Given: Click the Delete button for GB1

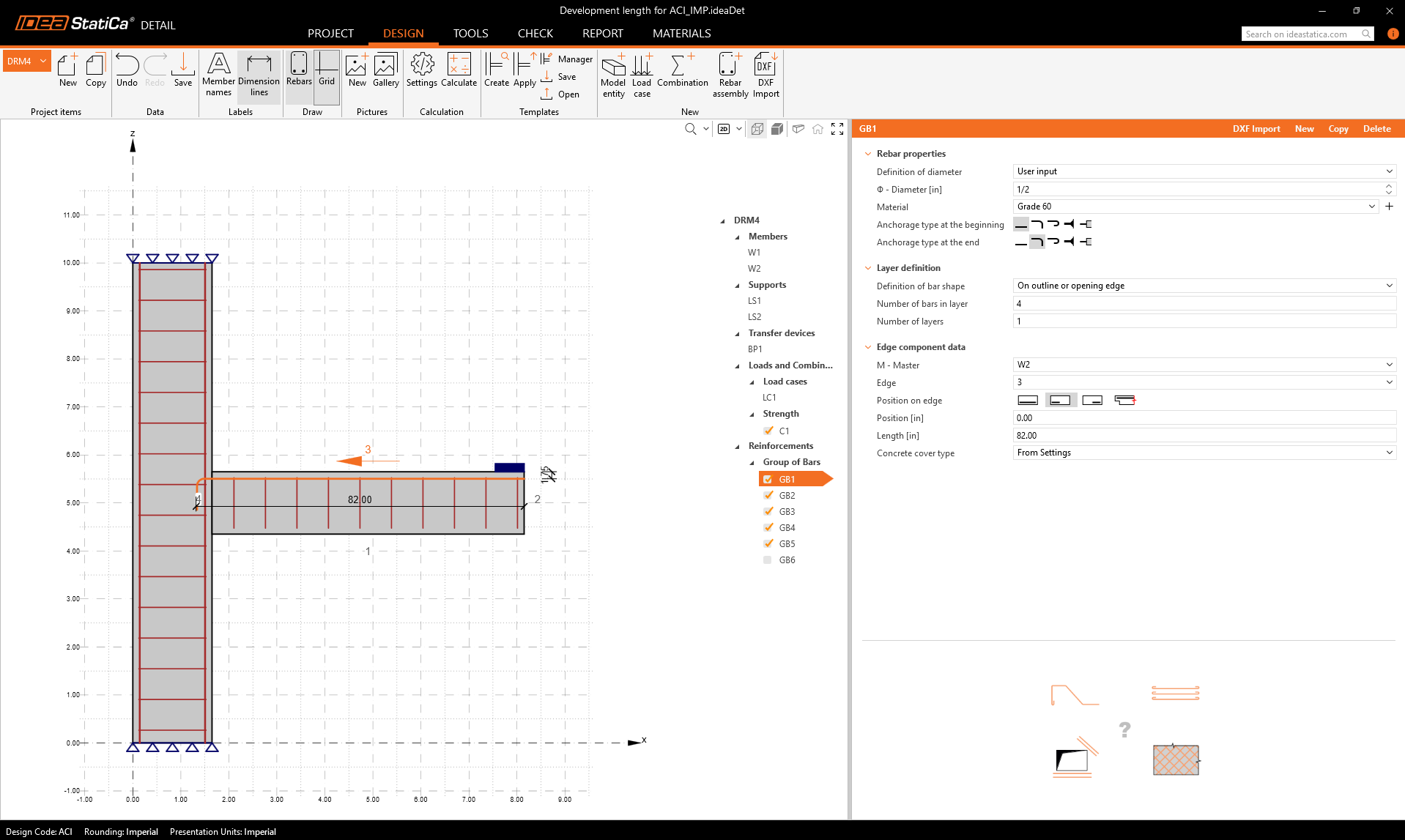Looking at the screenshot, I should (x=1376, y=129).
